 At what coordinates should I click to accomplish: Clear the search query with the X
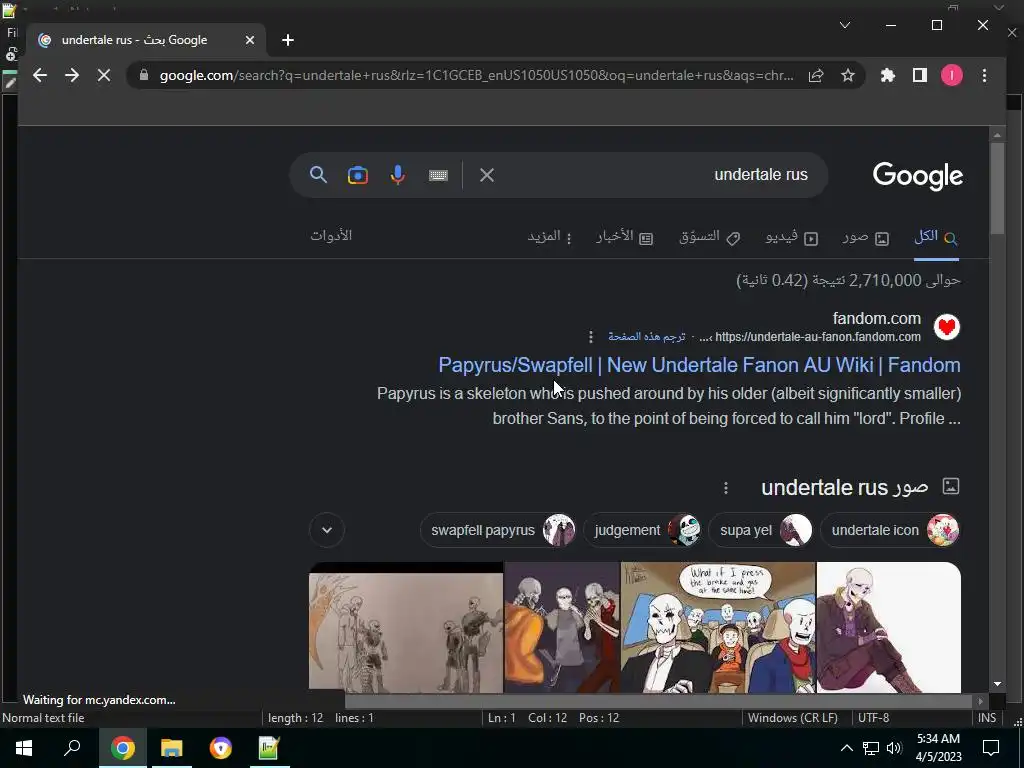[x=487, y=174]
